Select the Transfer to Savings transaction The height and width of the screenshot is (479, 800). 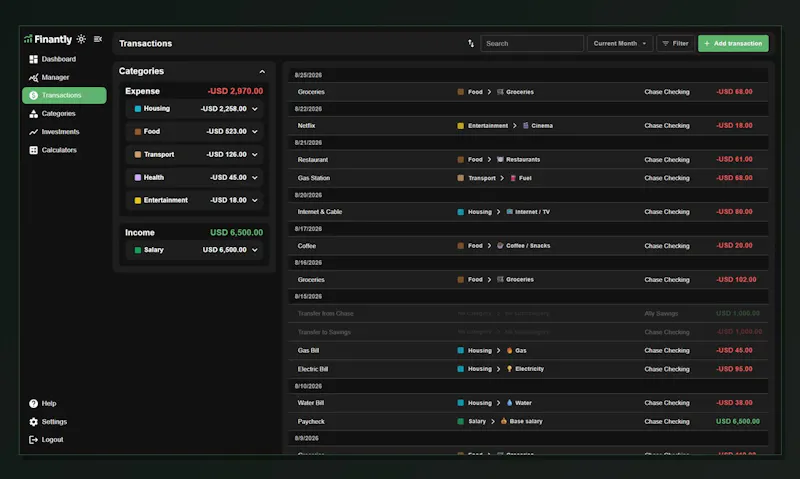click(528, 332)
